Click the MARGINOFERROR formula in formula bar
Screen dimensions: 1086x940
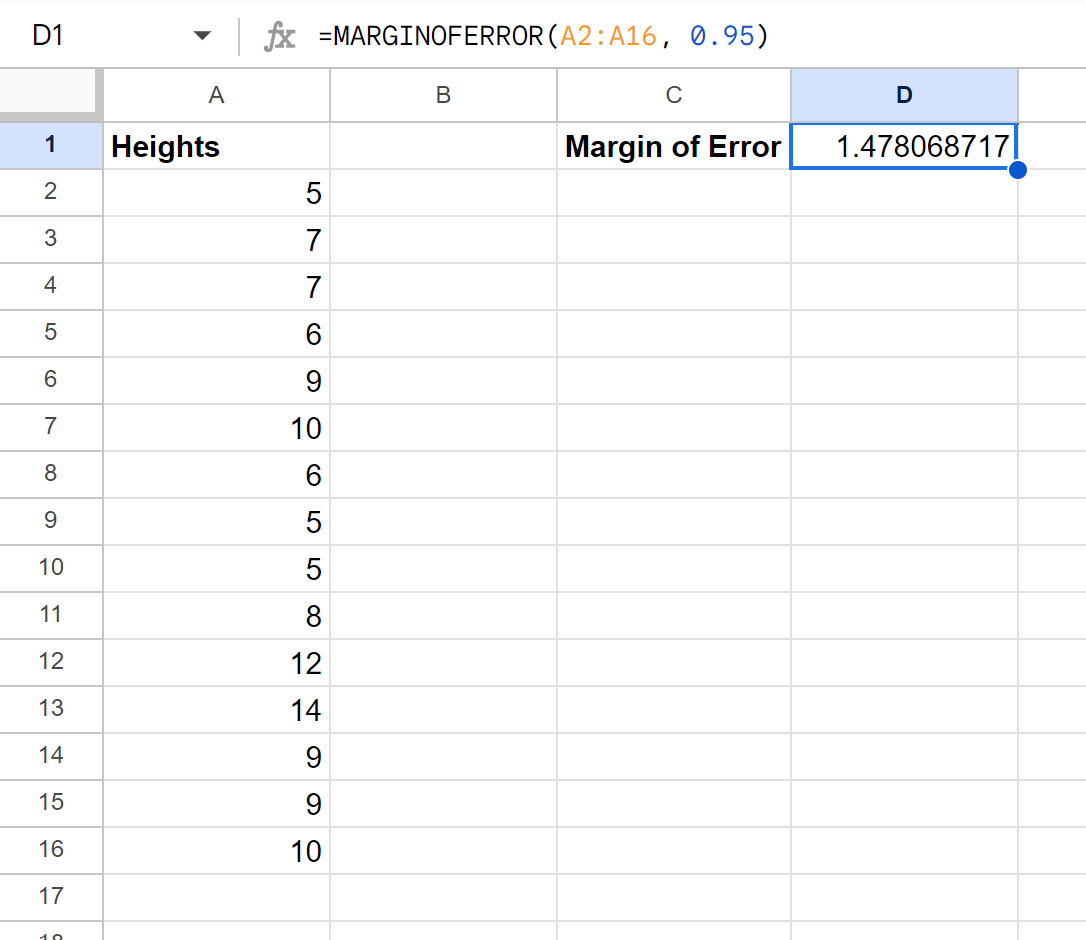point(544,36)
